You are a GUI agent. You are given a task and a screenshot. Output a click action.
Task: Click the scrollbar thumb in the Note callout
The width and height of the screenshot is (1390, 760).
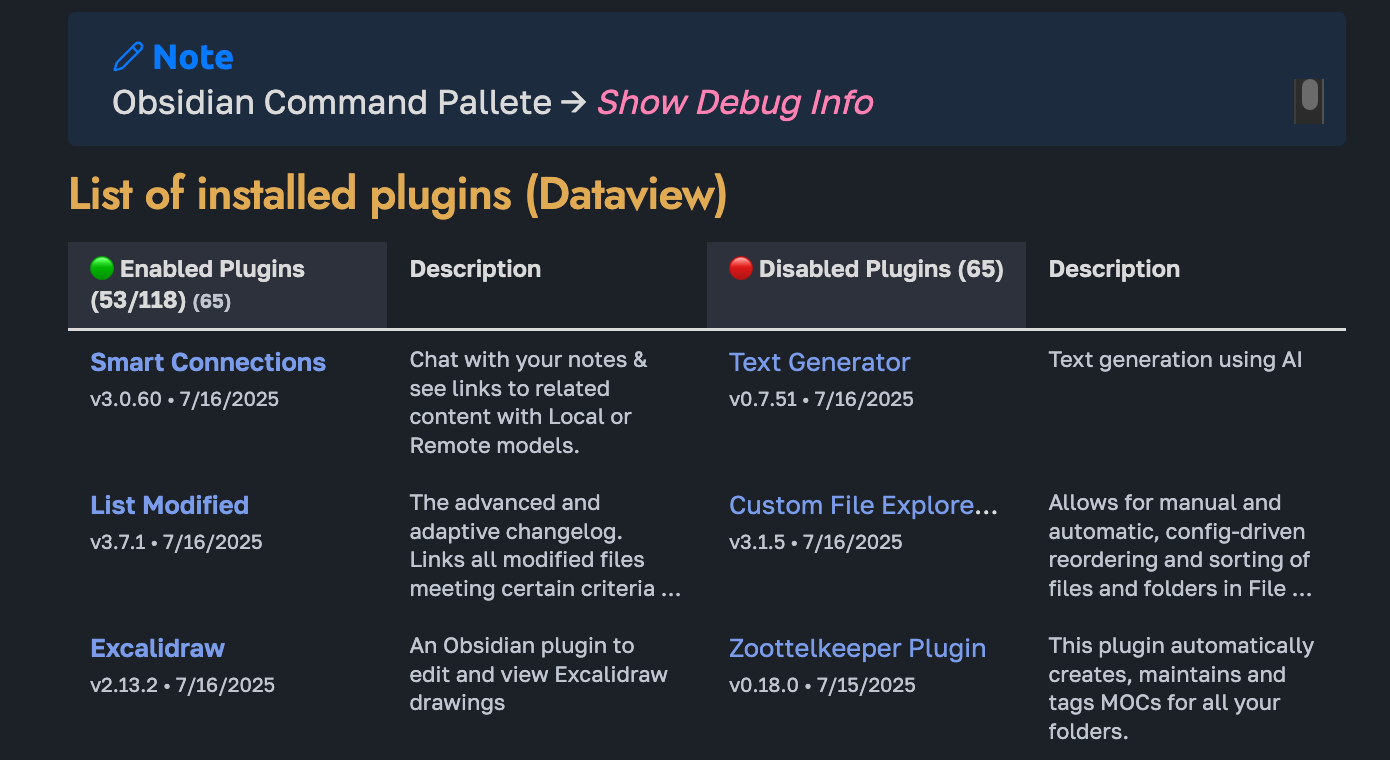(x=1309, y=100)
